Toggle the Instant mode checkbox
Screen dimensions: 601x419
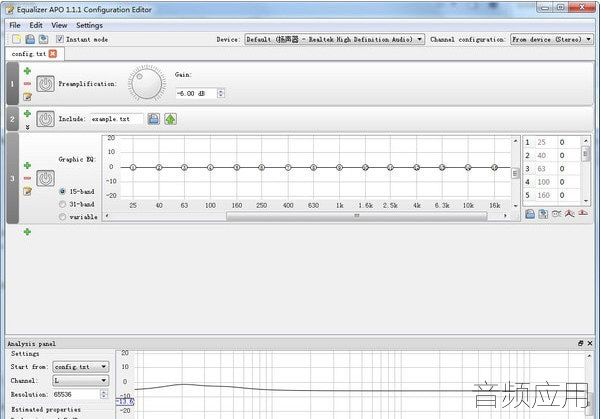60,39
